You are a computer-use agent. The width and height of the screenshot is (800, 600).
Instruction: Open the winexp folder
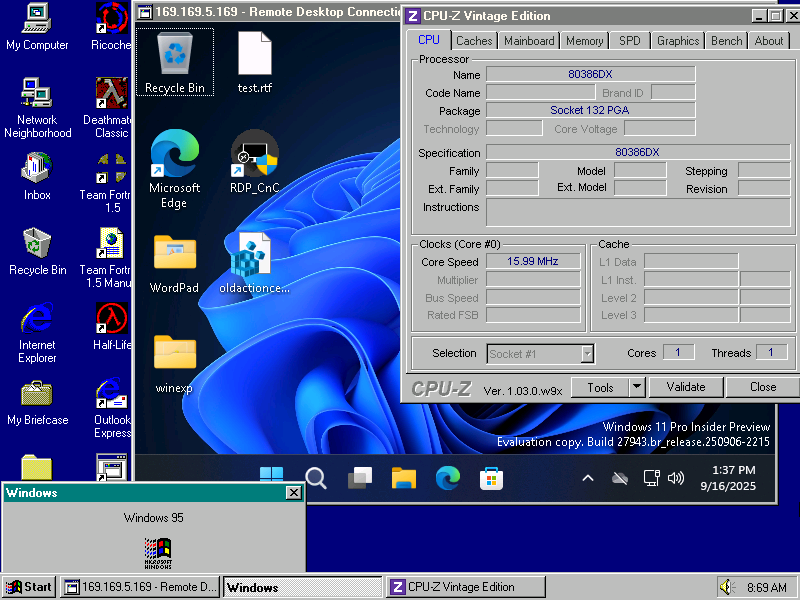[x=174, y=350]
